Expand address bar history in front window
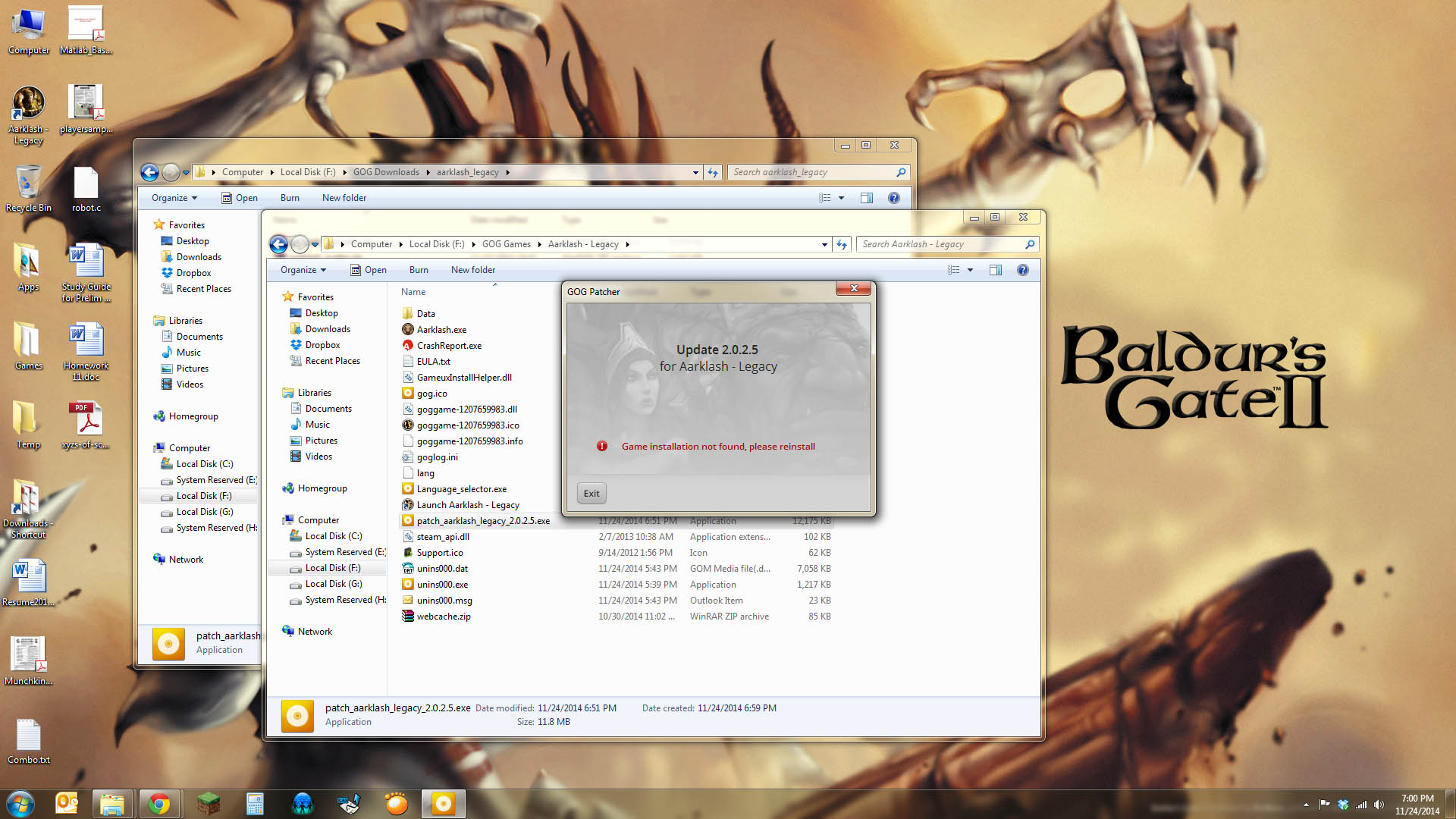1456x819 pixels. (x=824, y=244)
